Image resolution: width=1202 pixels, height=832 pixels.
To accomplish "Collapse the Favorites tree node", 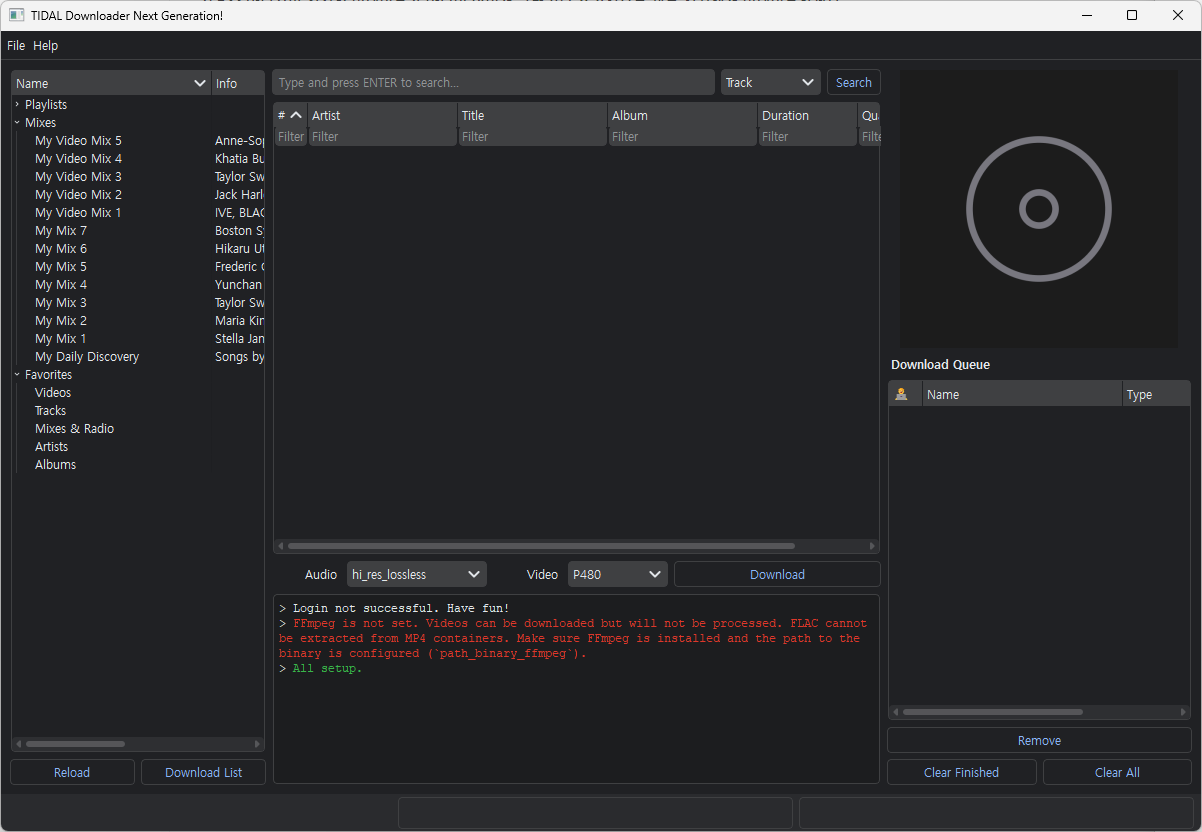I will [17, 374].
